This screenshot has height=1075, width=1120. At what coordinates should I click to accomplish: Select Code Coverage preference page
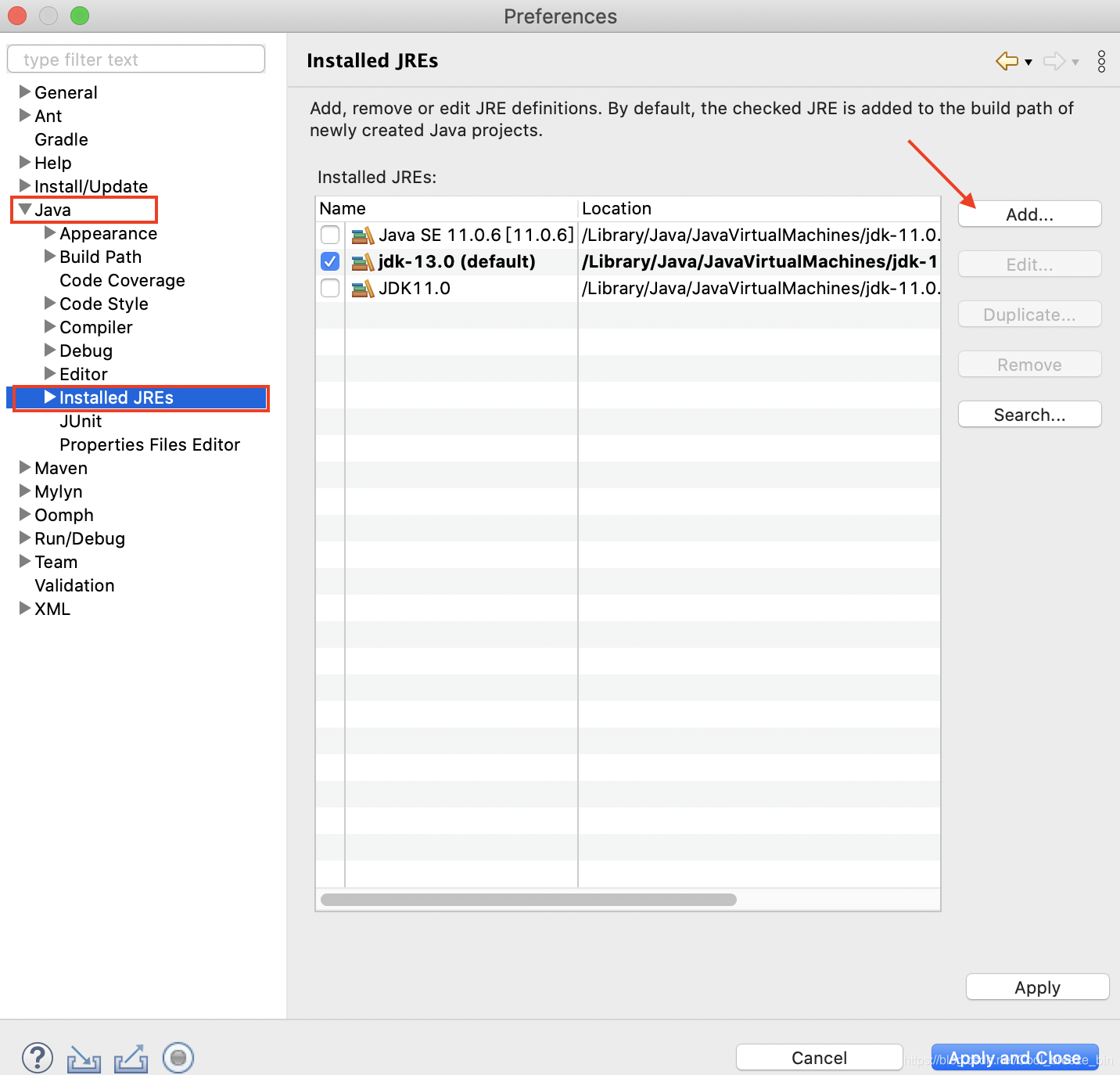[122, 280]
